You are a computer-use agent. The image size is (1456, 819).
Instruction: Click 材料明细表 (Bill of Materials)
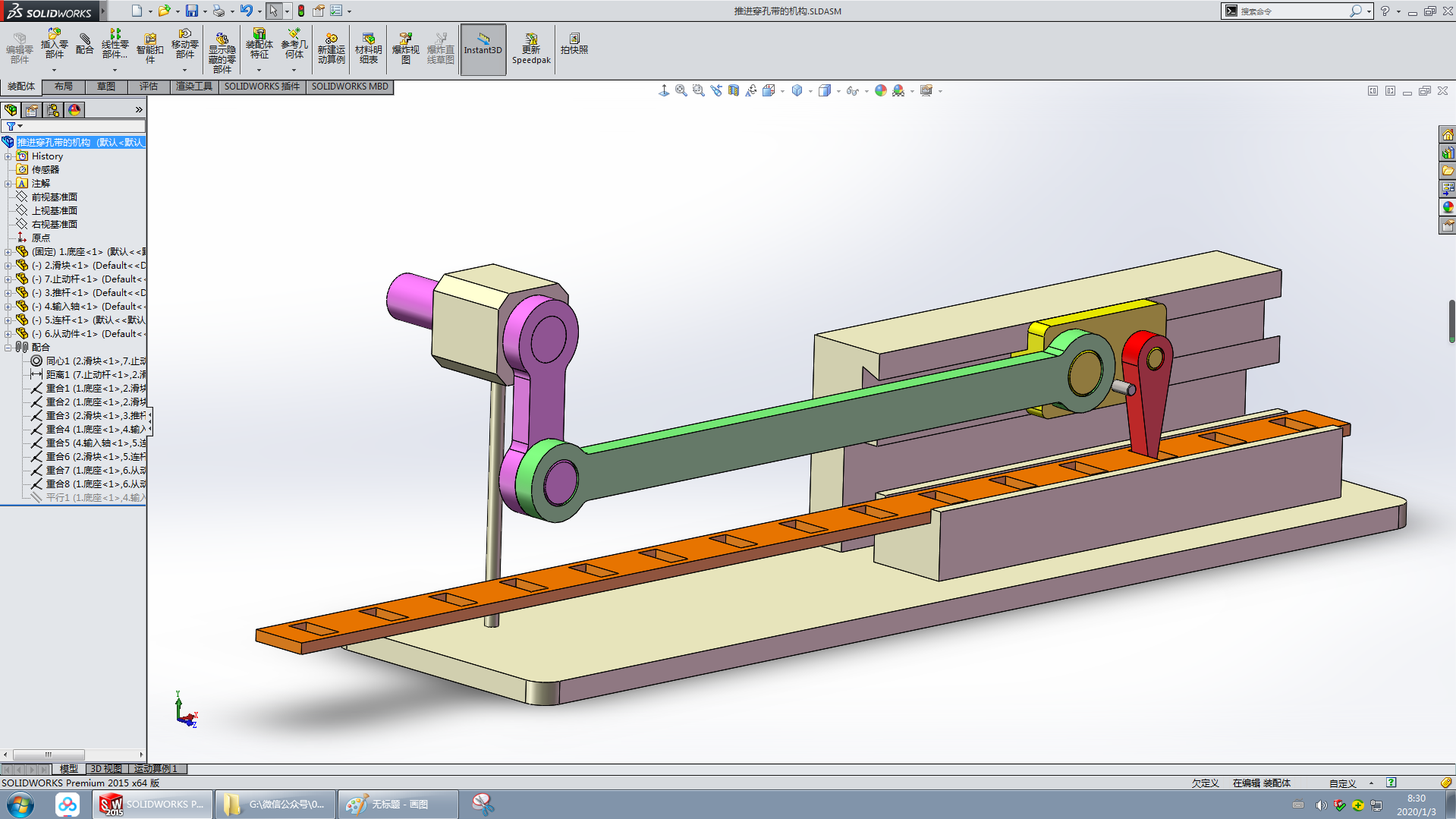click(369, 49)
